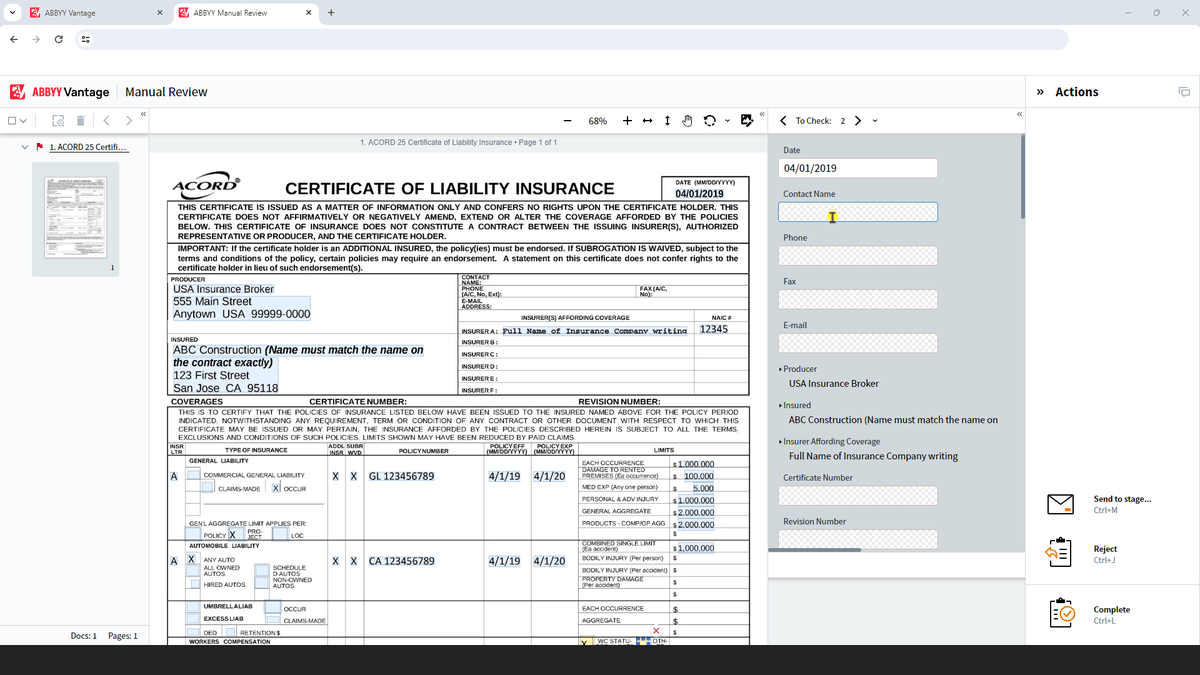Click the vertical scrollbar in fields pane
Image resolution: width=1200 pixels, height=675 pixels.
(x=1022, y=176)
